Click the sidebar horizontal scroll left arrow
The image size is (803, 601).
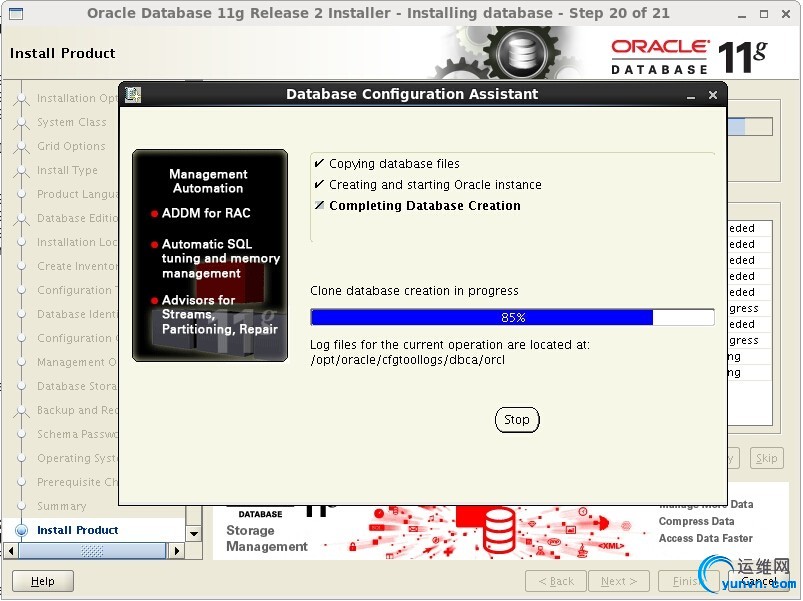tap(11, 551)
